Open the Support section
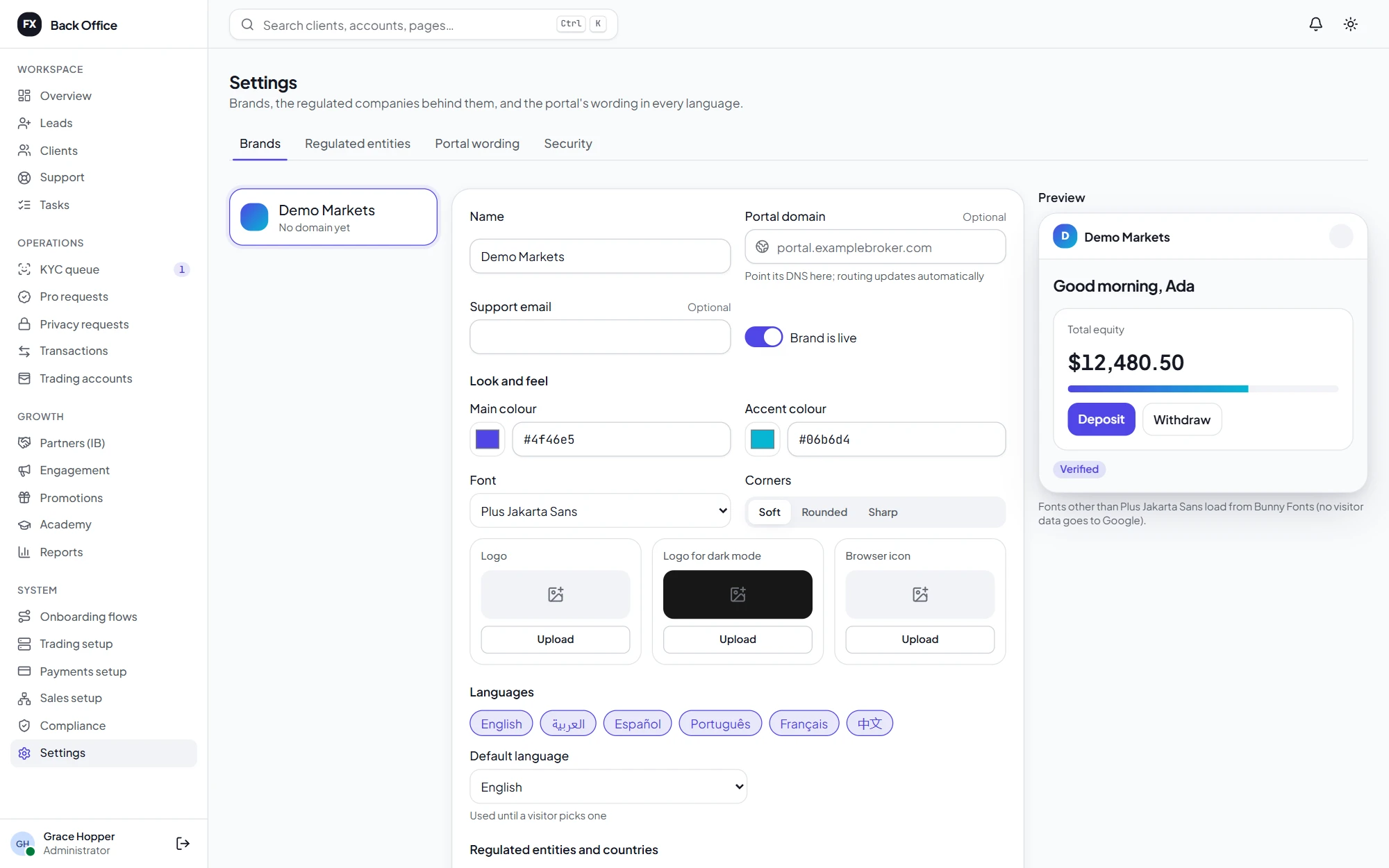The width and height of the screenshot is (1389, 868). pos(103,177)
